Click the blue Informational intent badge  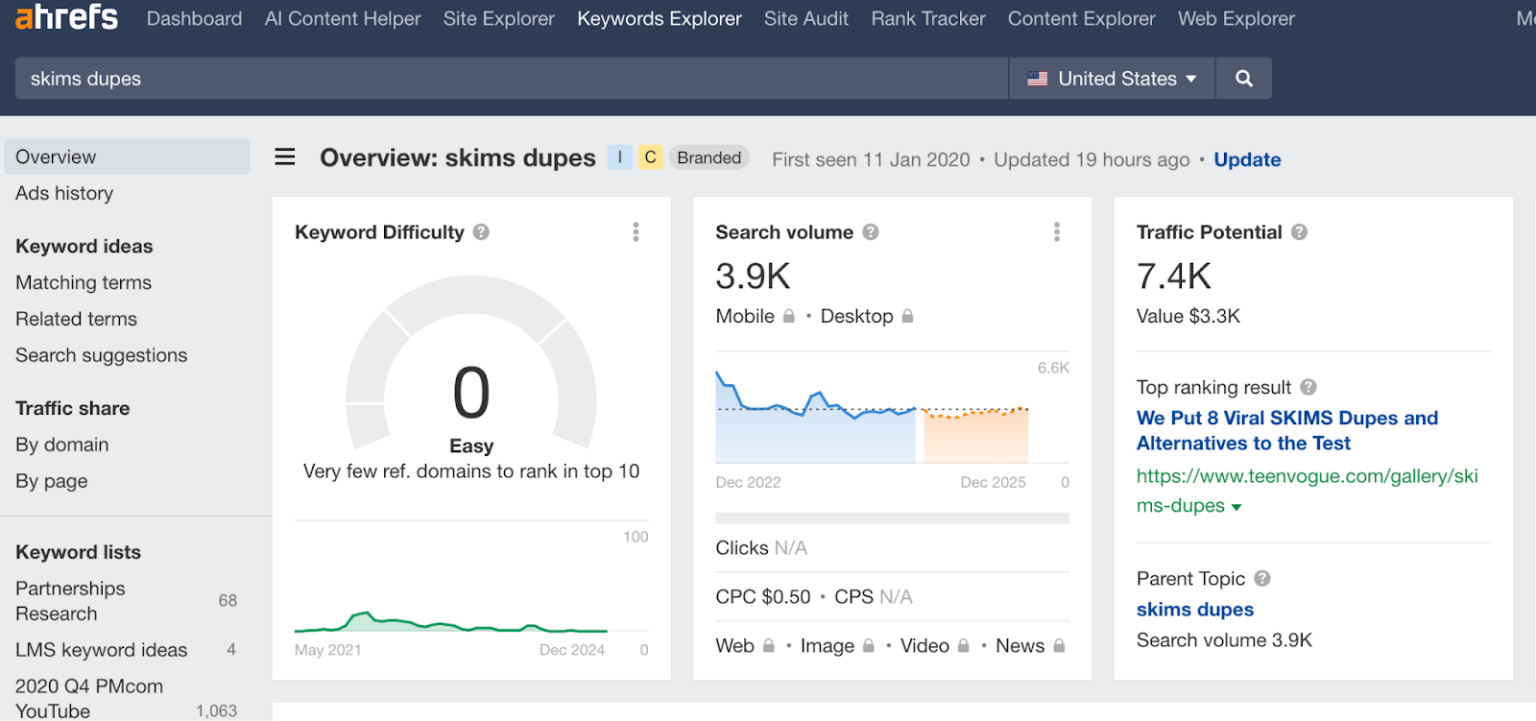pos(620,157)
